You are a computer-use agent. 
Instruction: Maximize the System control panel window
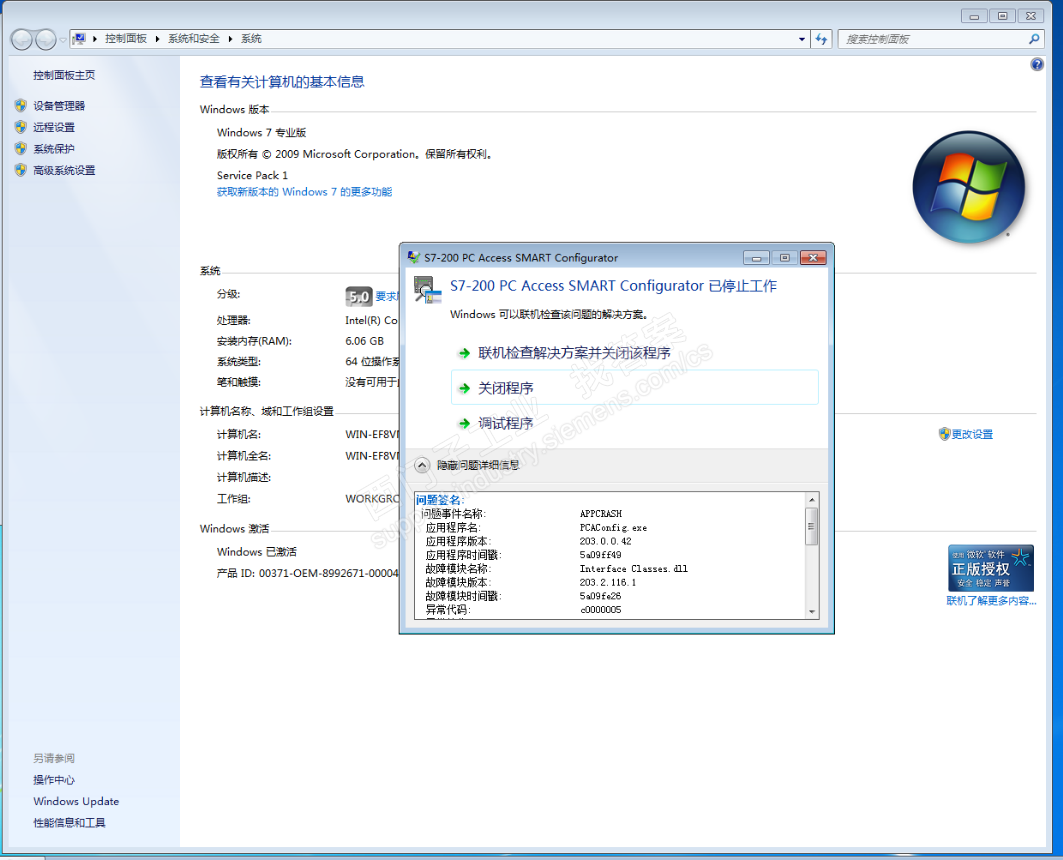click(1003, 16)
